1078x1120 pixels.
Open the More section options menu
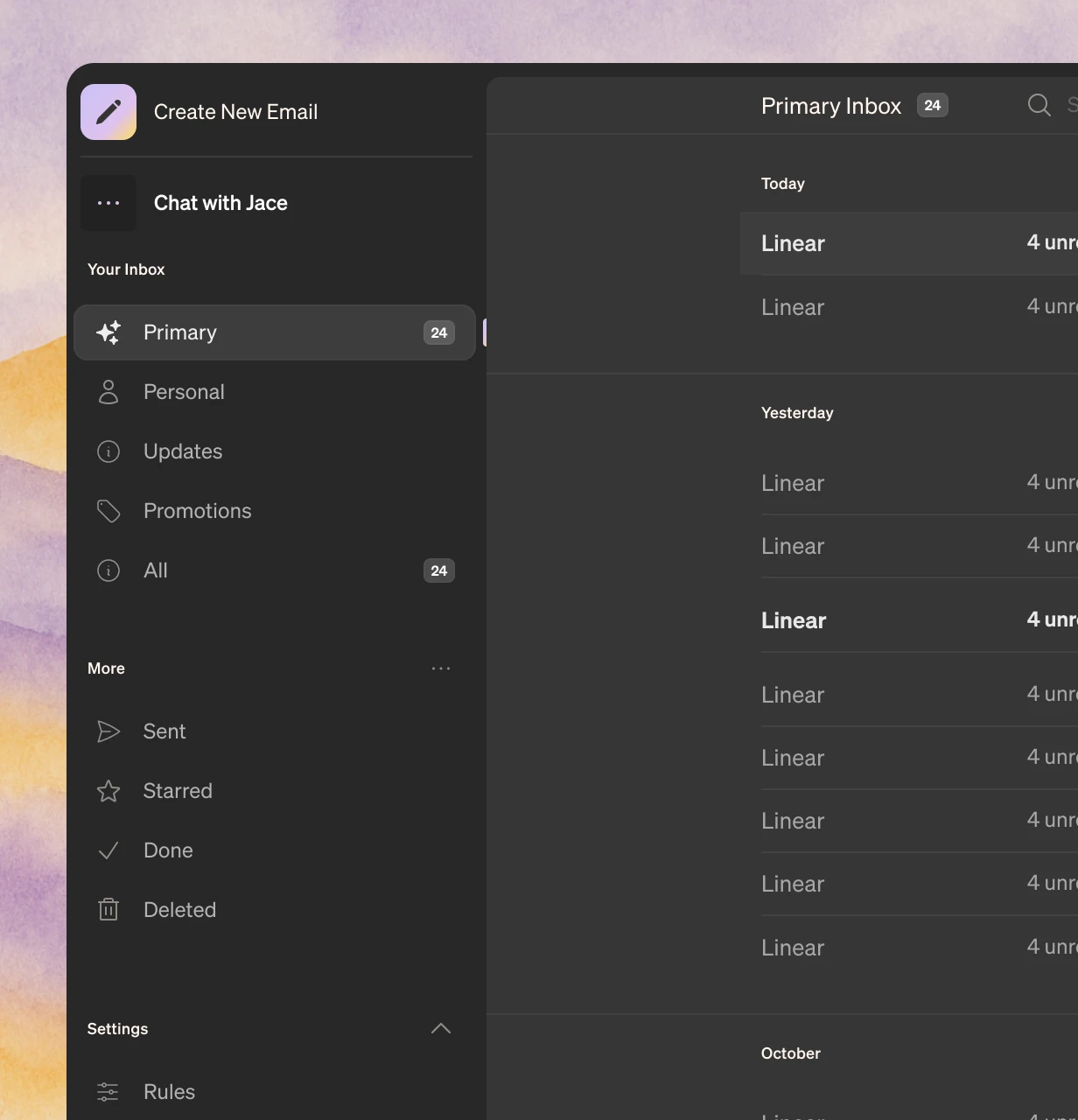click(x=441, y=668)
